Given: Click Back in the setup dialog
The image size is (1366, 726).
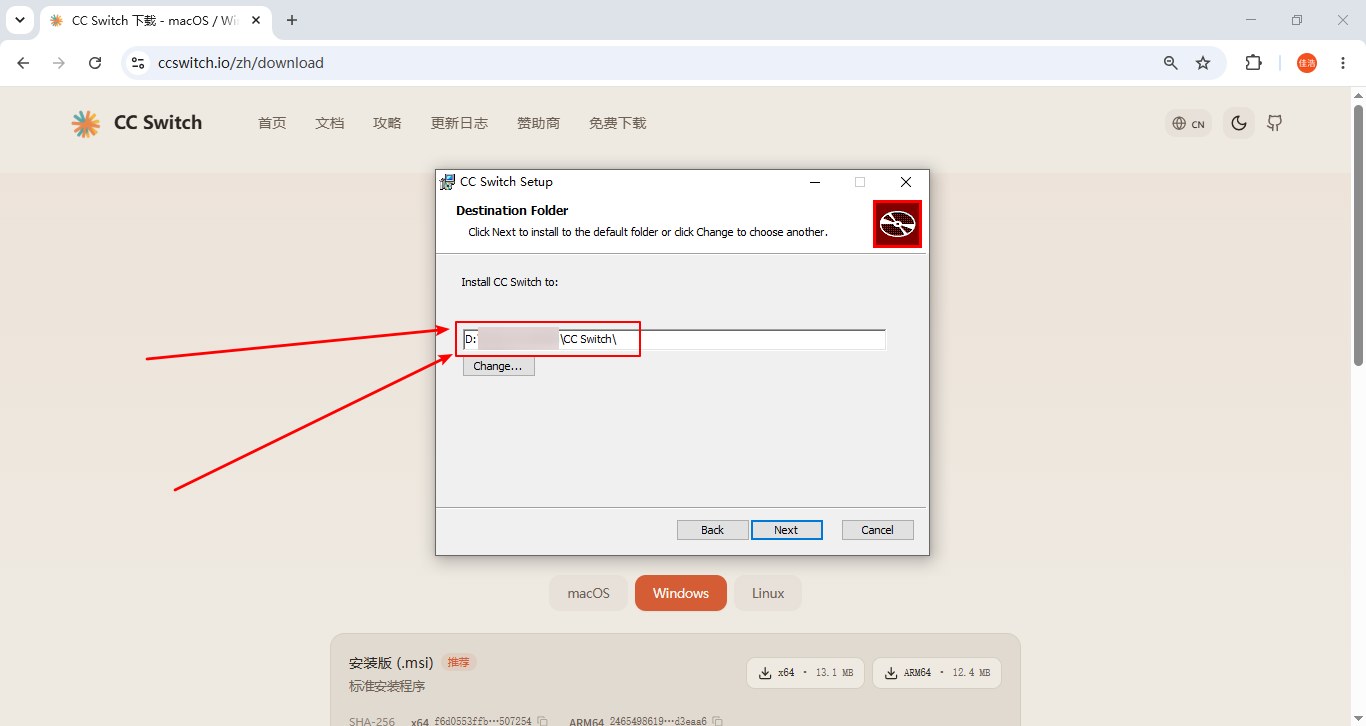Looking at the screenshot, I should (x=713, y=530).
